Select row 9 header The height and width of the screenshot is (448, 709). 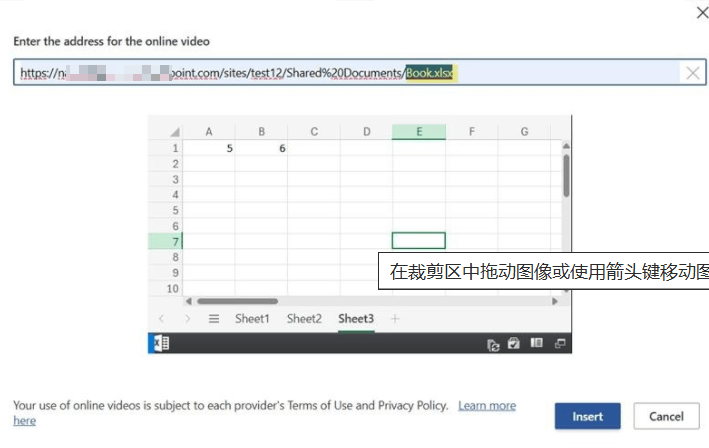(x=165, y=273)
